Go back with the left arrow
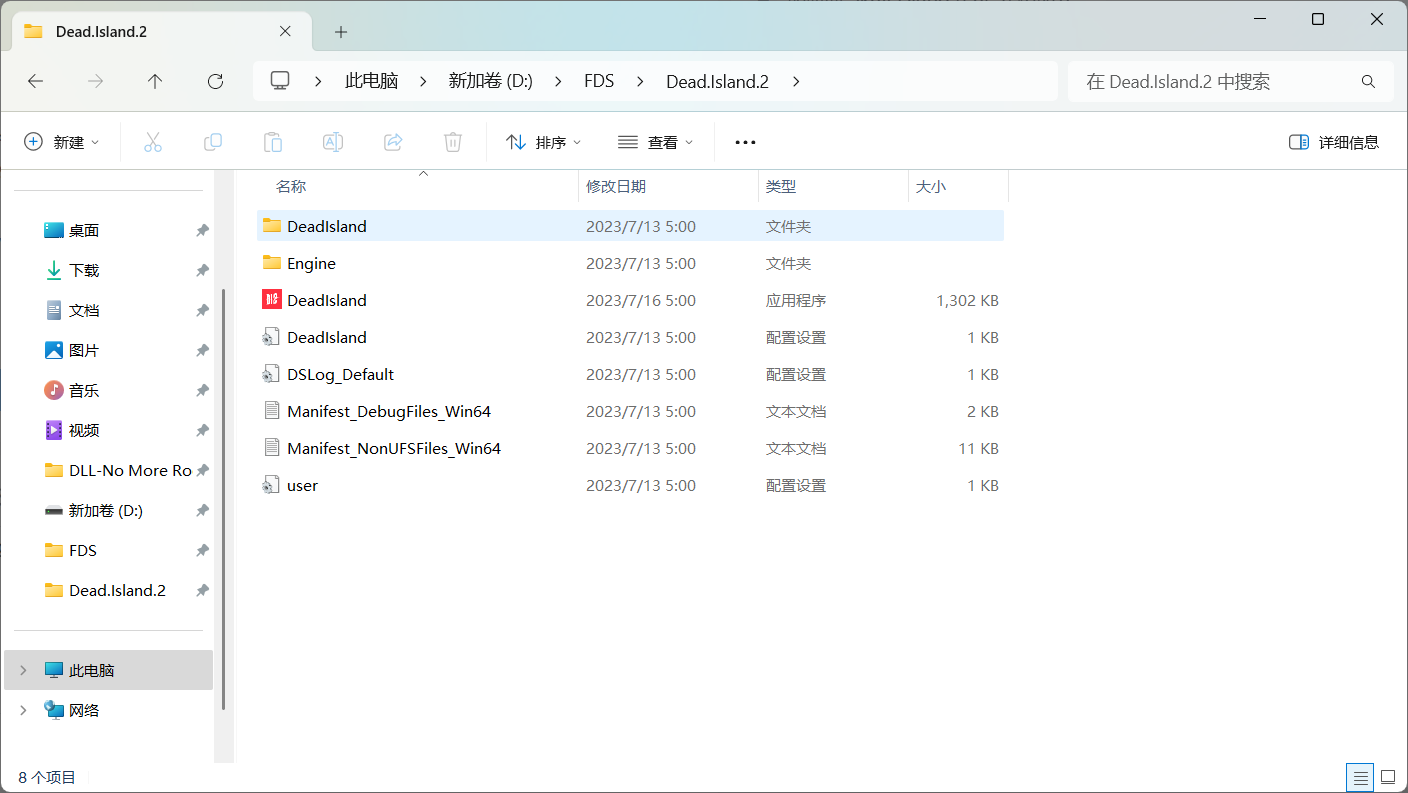 (x=35, y=82)
